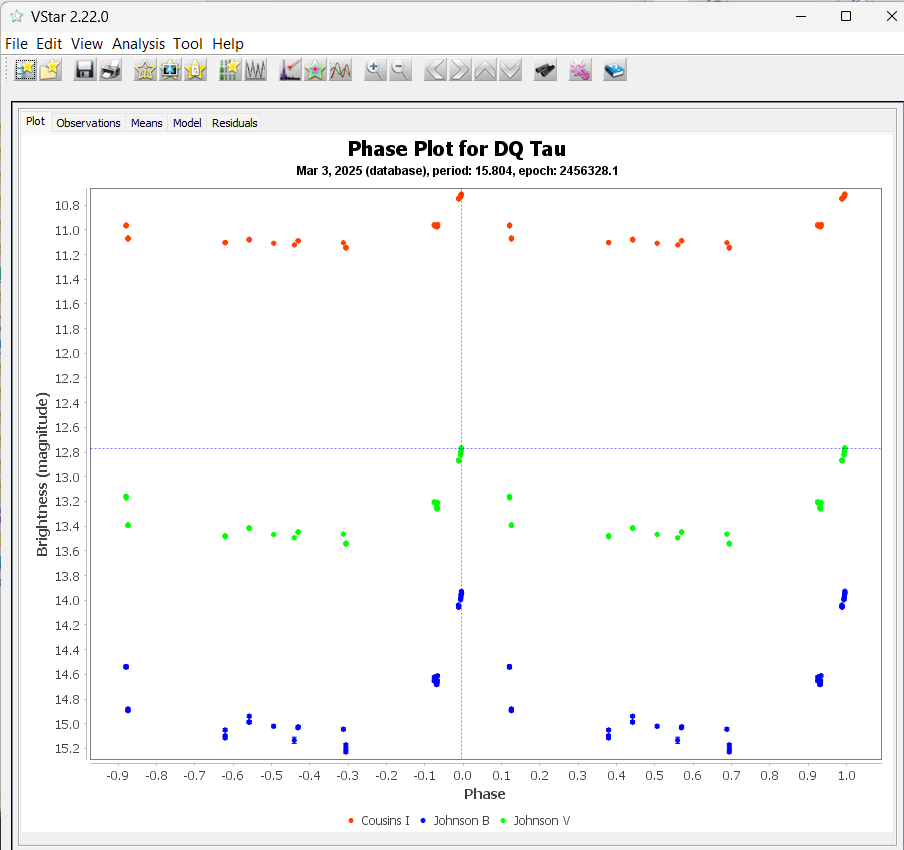The width and height of the screenshot is (904, 850).
Task: Click the star with chart (second star) icon
Action: click(170, 70)
